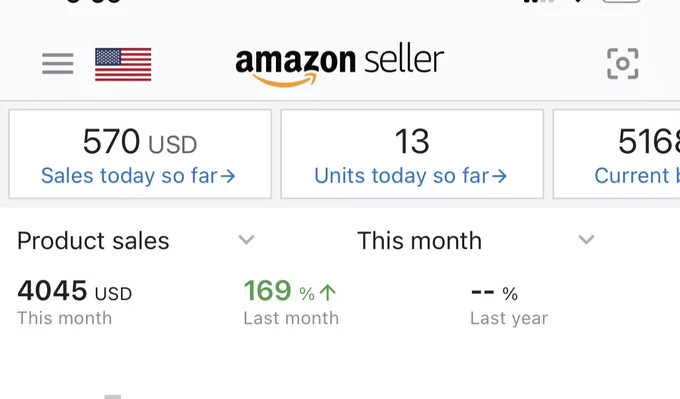Image resolution: width=680 pixels, height=399 pixels.
Task: Open Units today so far link
Action: (410, 176)
